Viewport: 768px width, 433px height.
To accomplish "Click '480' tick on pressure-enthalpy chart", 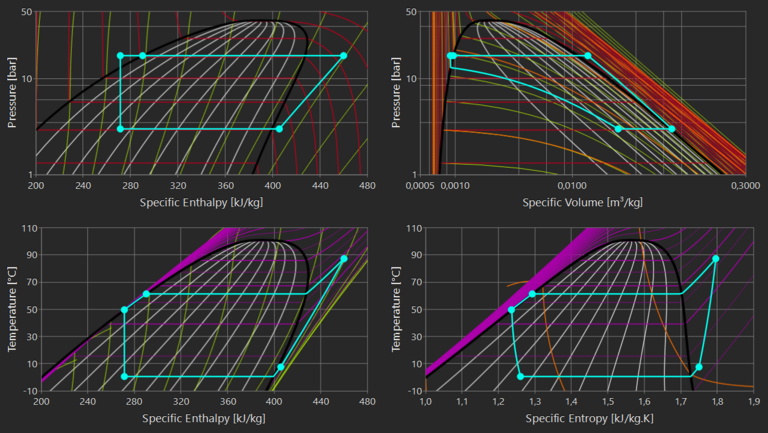I will point(367,186).
